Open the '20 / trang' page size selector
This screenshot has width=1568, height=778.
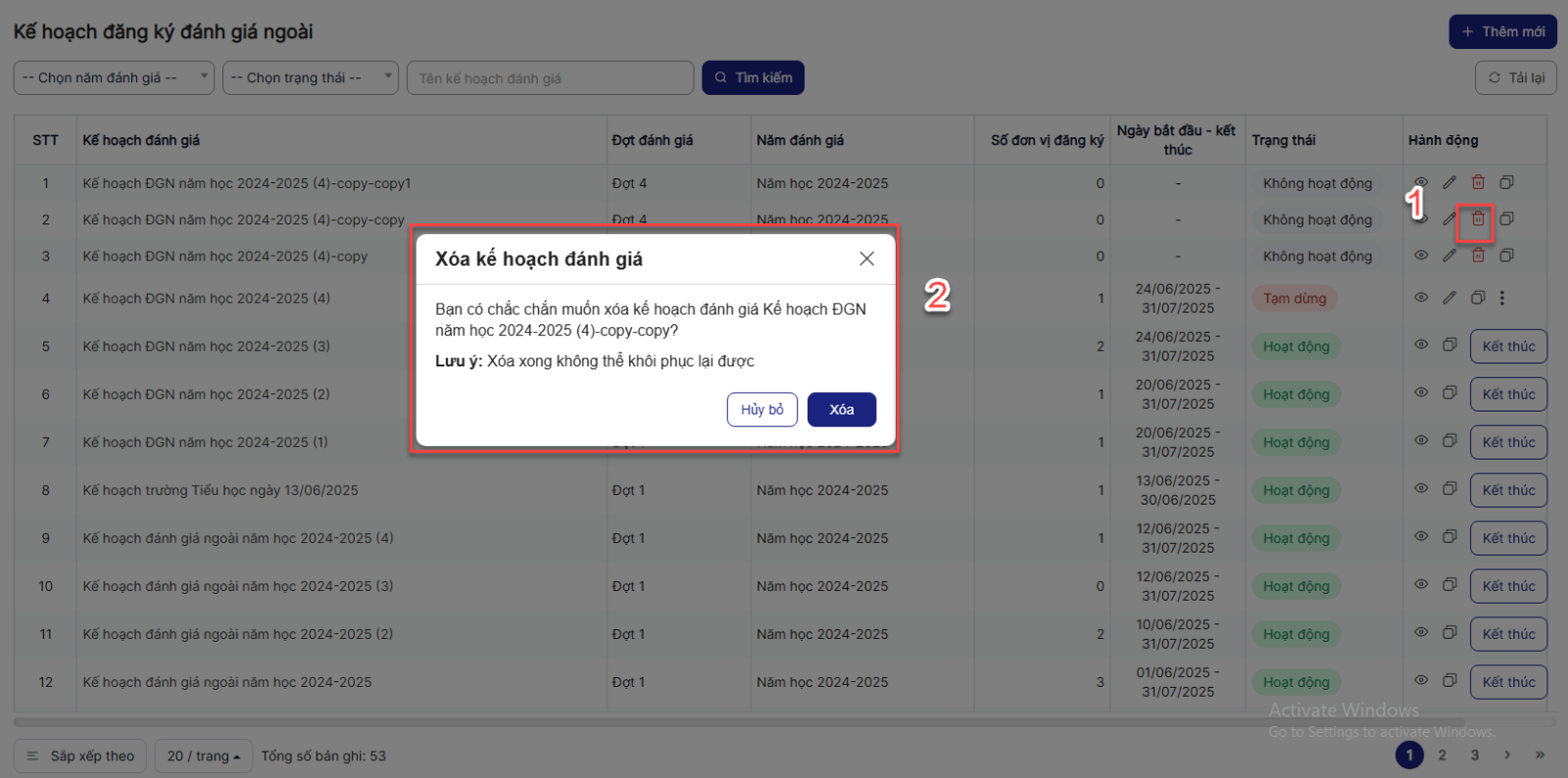(203, 755)
